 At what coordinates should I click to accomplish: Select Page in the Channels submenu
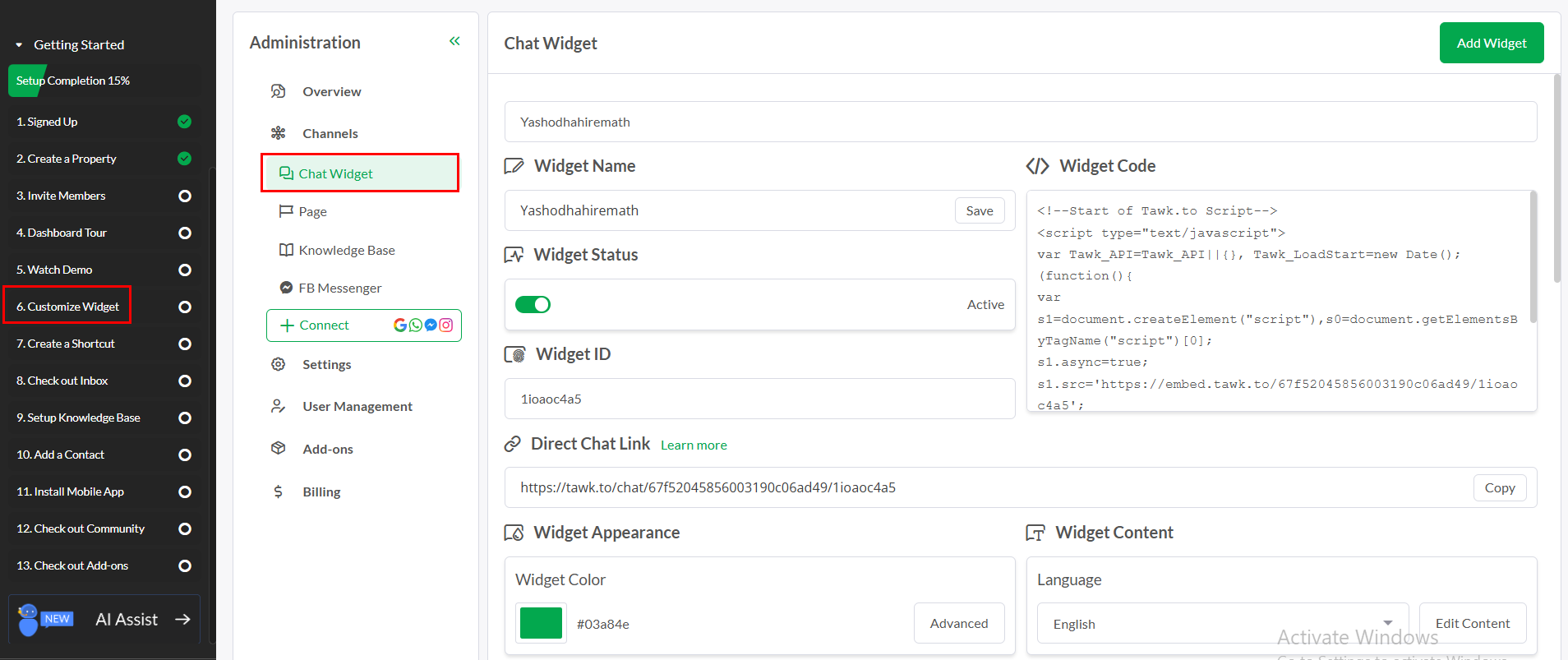[x=312, y=211]
